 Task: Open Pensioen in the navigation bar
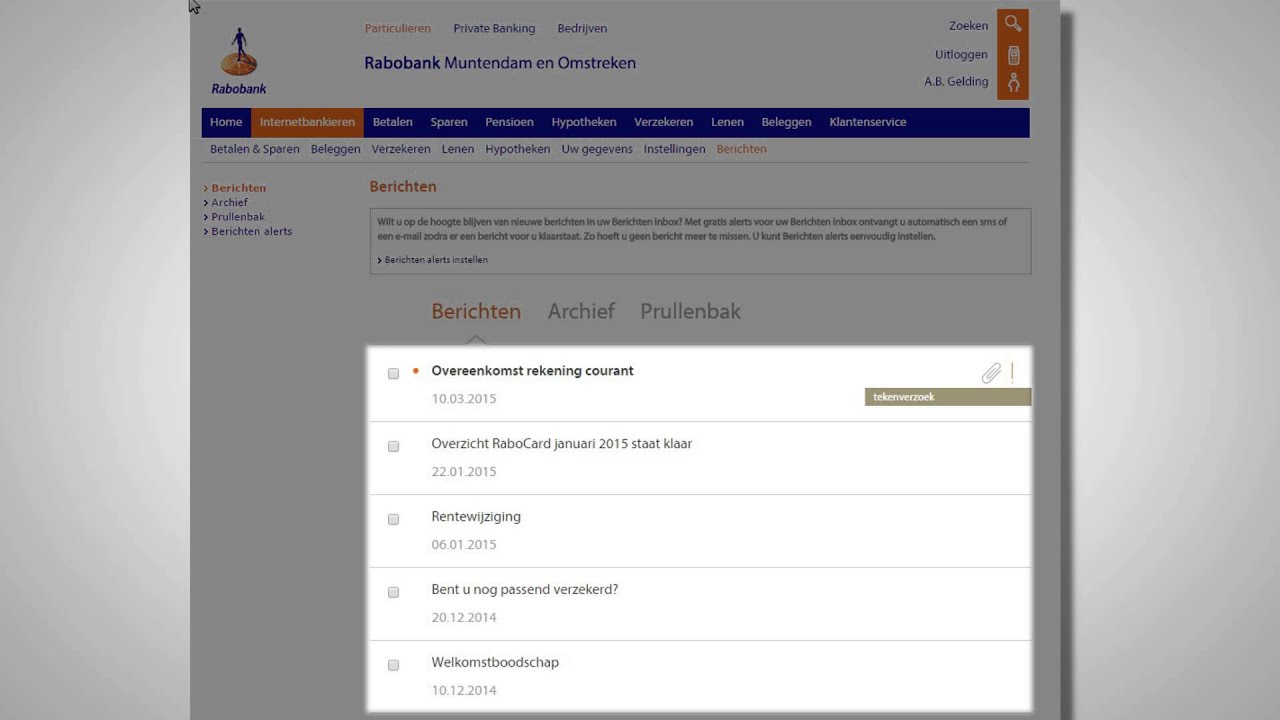pyautogui.click(x=509, y=122)
